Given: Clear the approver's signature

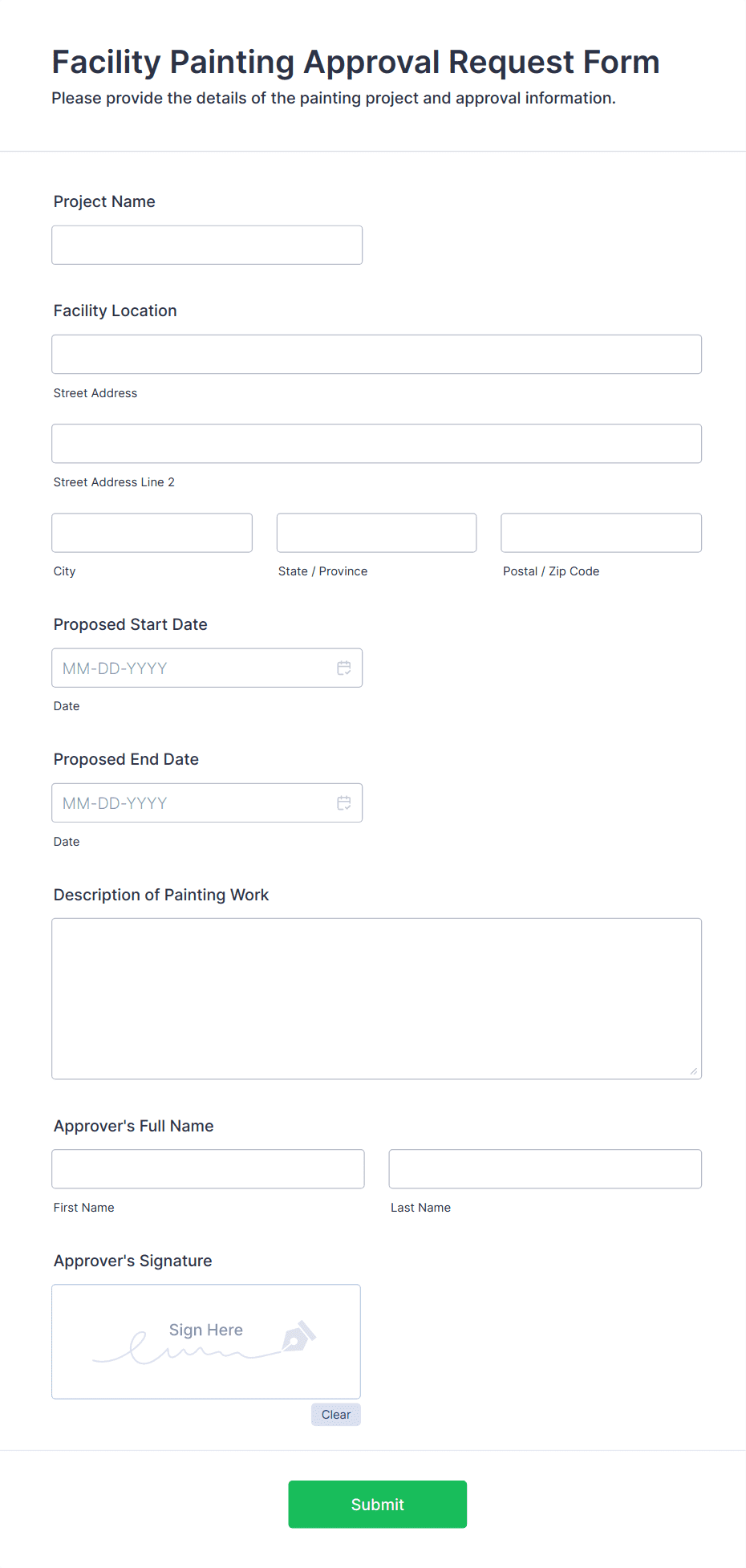Looking at the screenshot, I should [335, 1415].
